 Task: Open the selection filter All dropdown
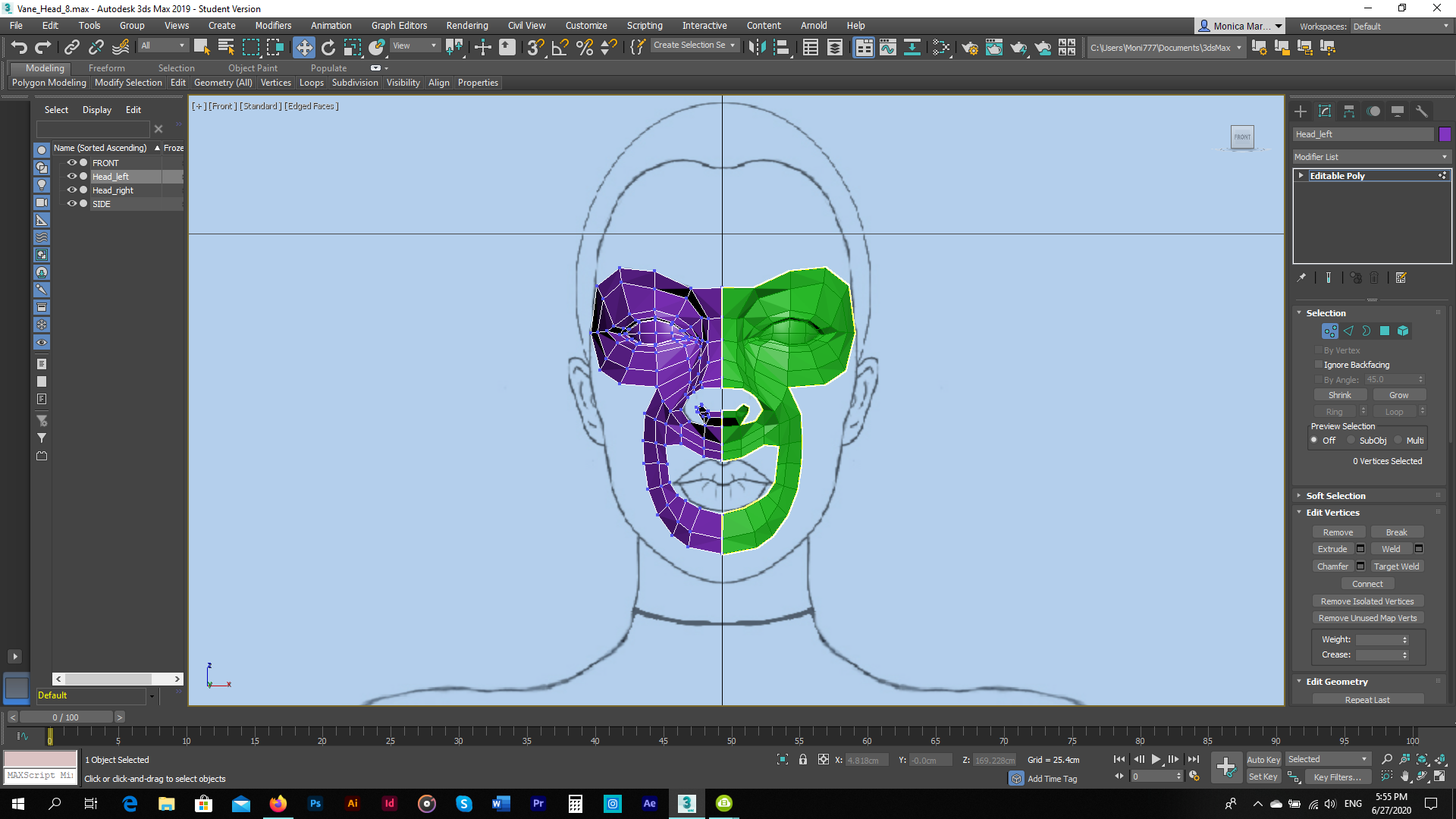(162, 46)
